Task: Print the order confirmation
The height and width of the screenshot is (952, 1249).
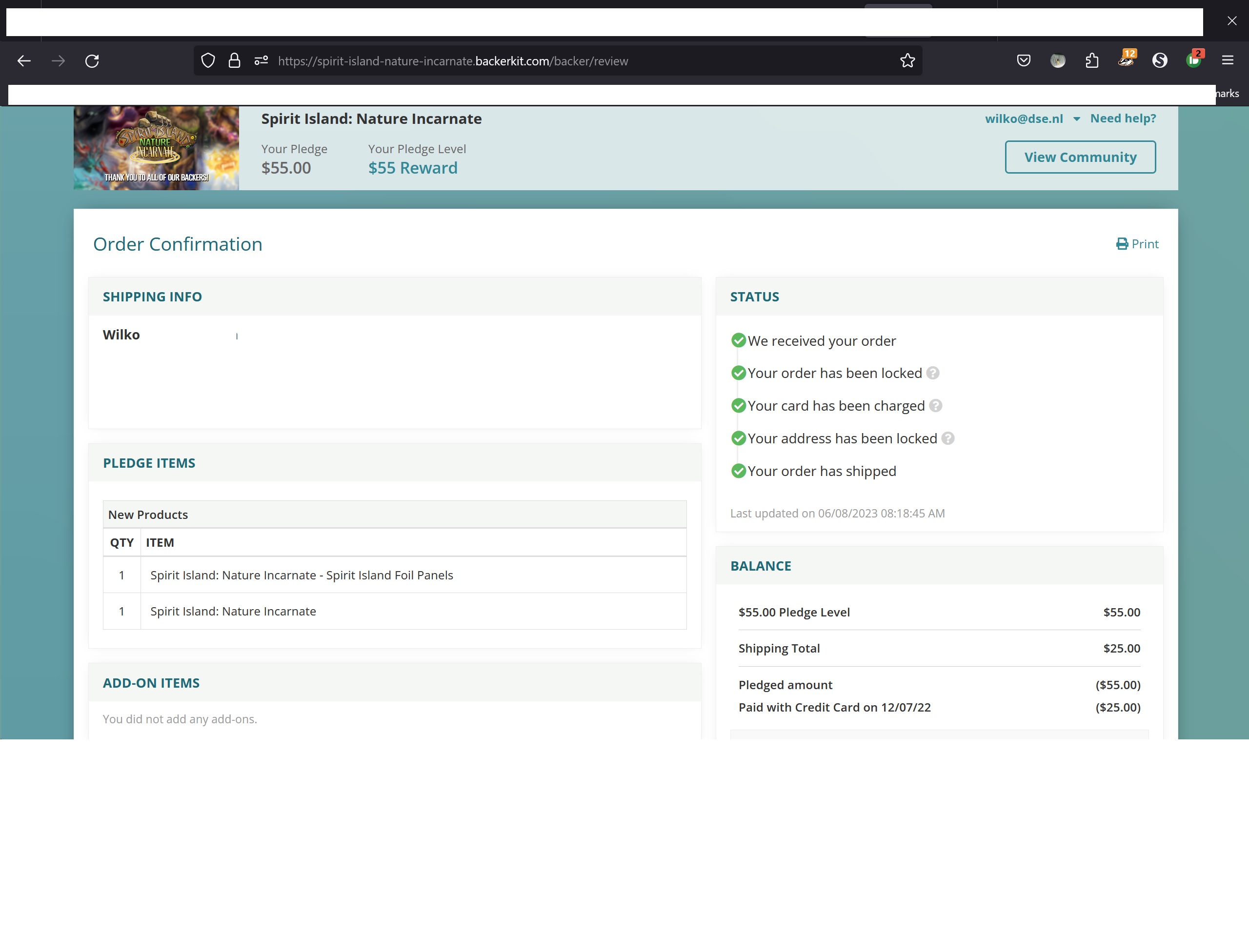Action: [1137, 244]
